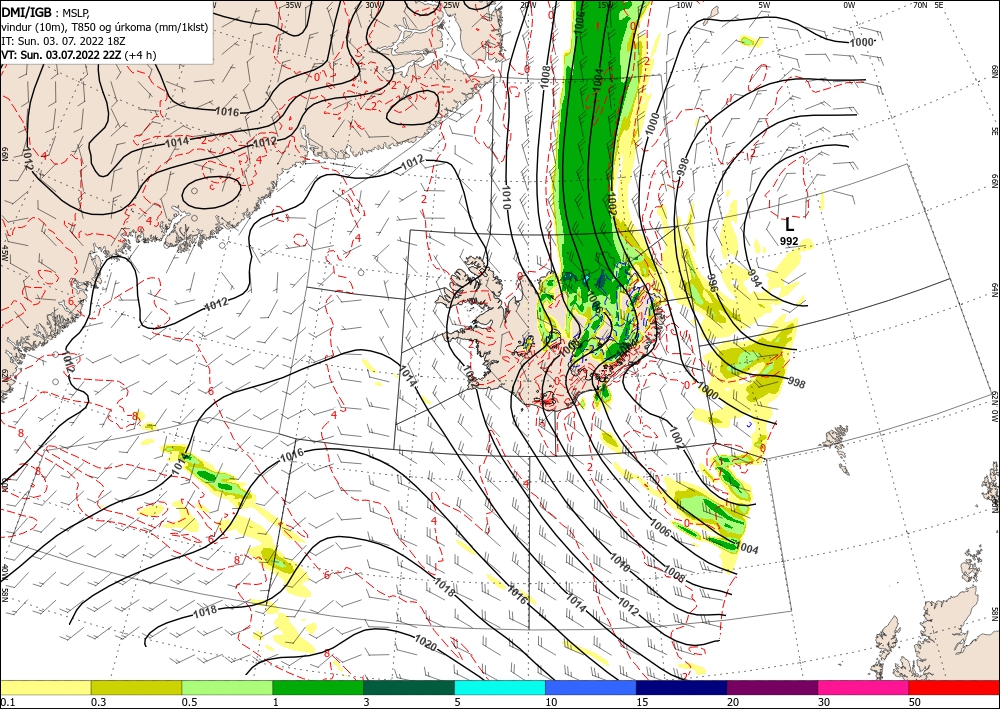Click the yellow 0.1–0.3 precipitation legend swatch
Viewport: 1000px width, 709px height.
[x=45, y=687]
